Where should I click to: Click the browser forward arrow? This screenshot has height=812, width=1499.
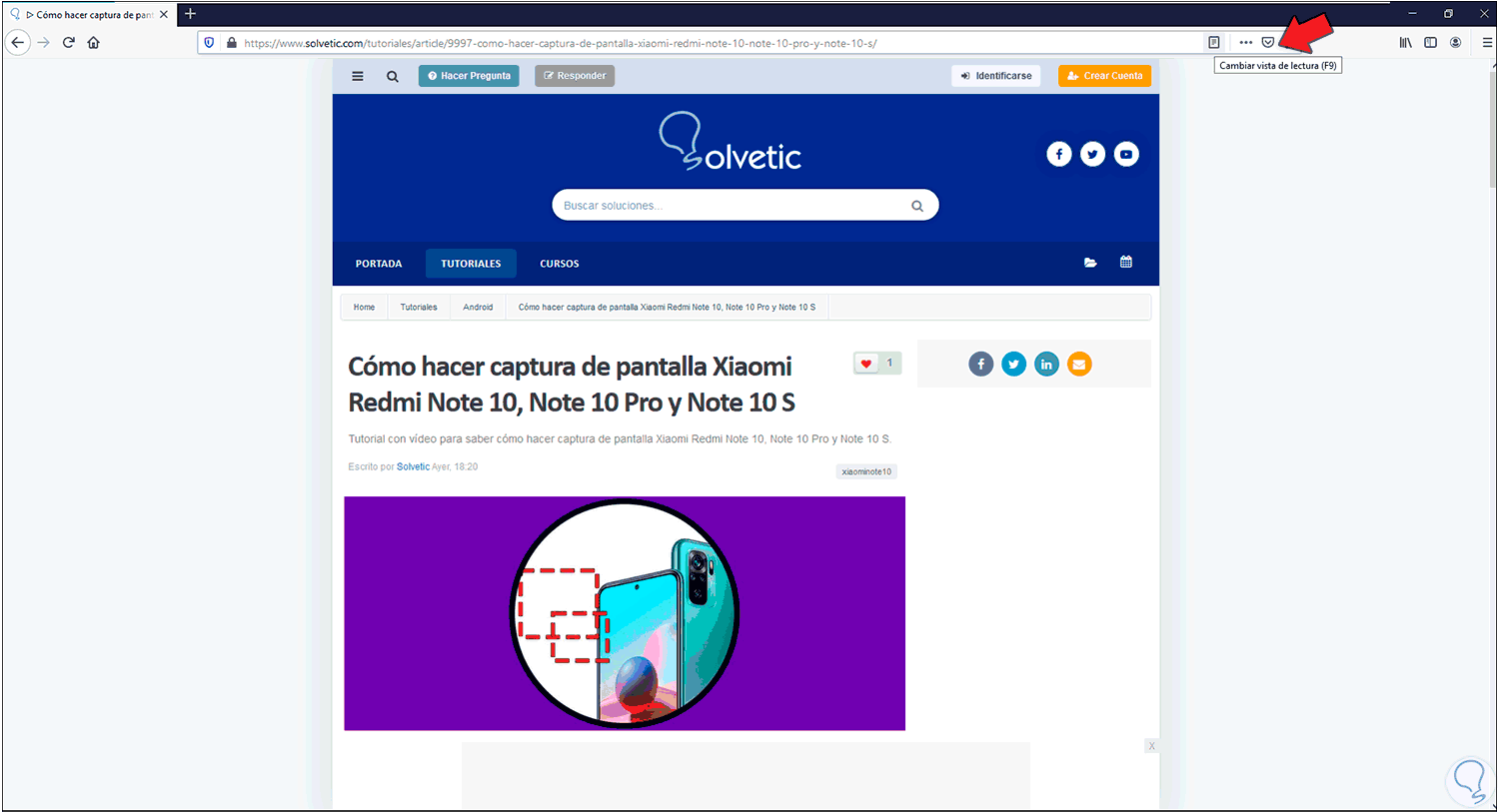pyautogui.click(x=43, y=43)
